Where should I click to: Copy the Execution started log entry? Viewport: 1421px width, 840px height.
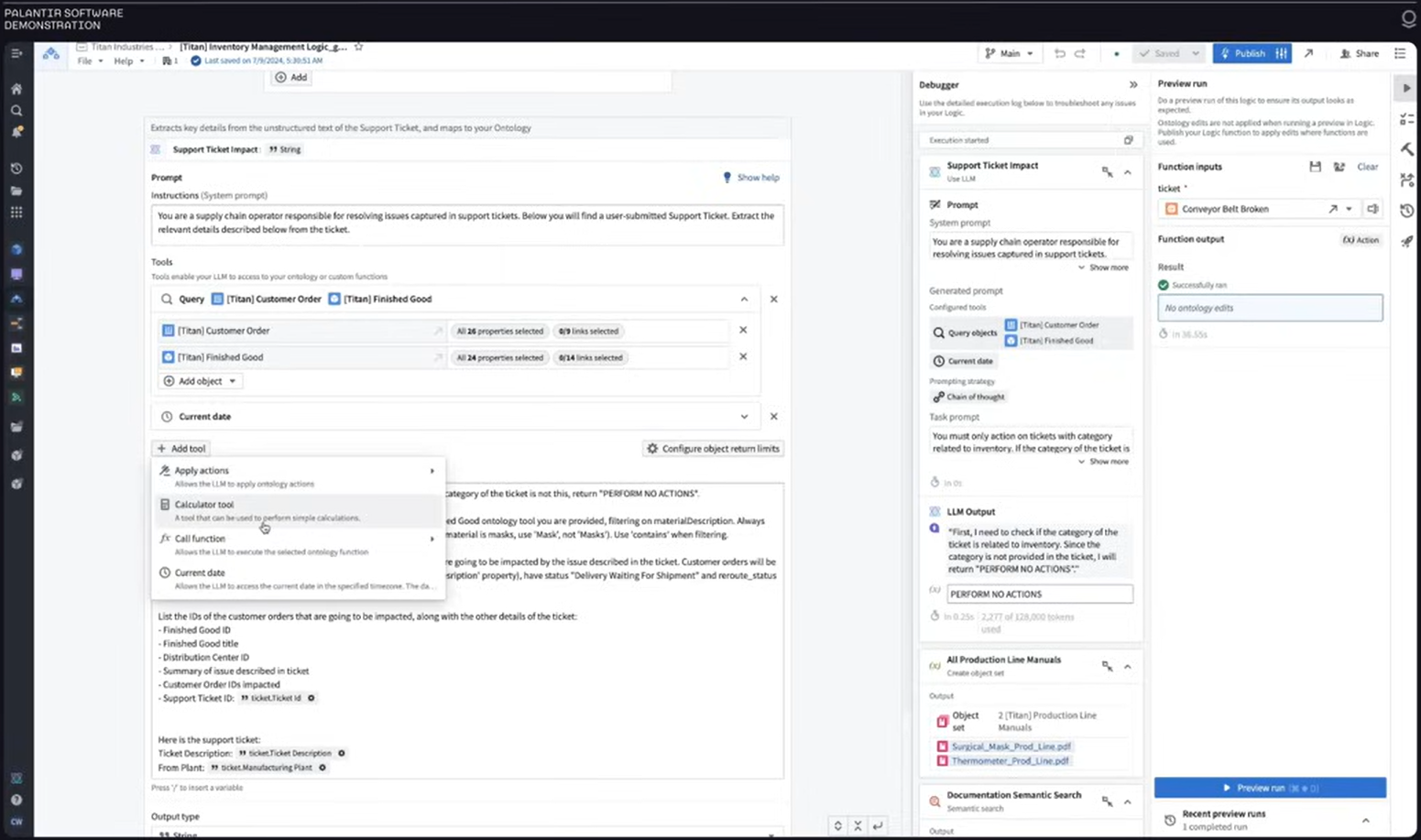point(1129,140)
